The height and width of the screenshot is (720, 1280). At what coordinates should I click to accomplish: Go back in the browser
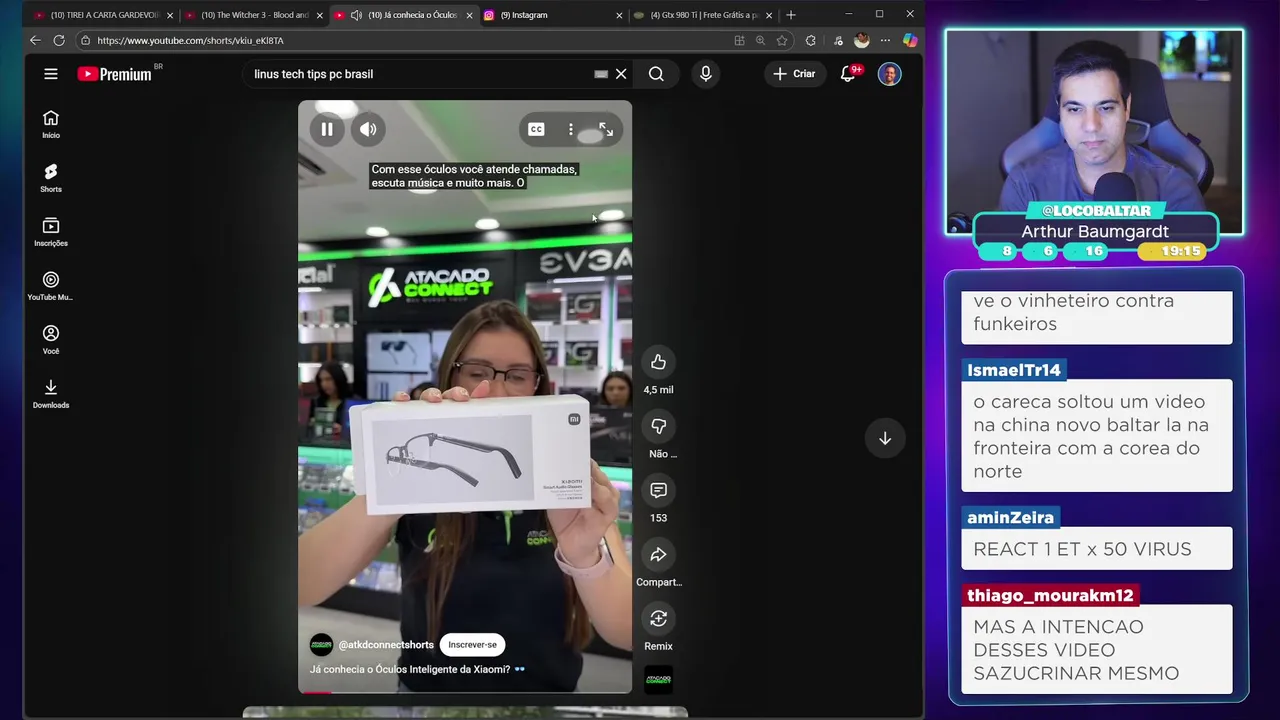(35, 40)
